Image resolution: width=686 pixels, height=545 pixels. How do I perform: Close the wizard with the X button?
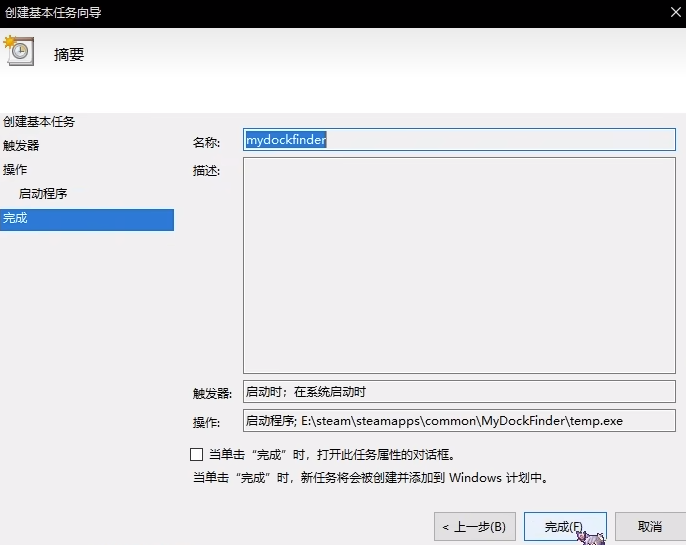[x=673, y=12]
